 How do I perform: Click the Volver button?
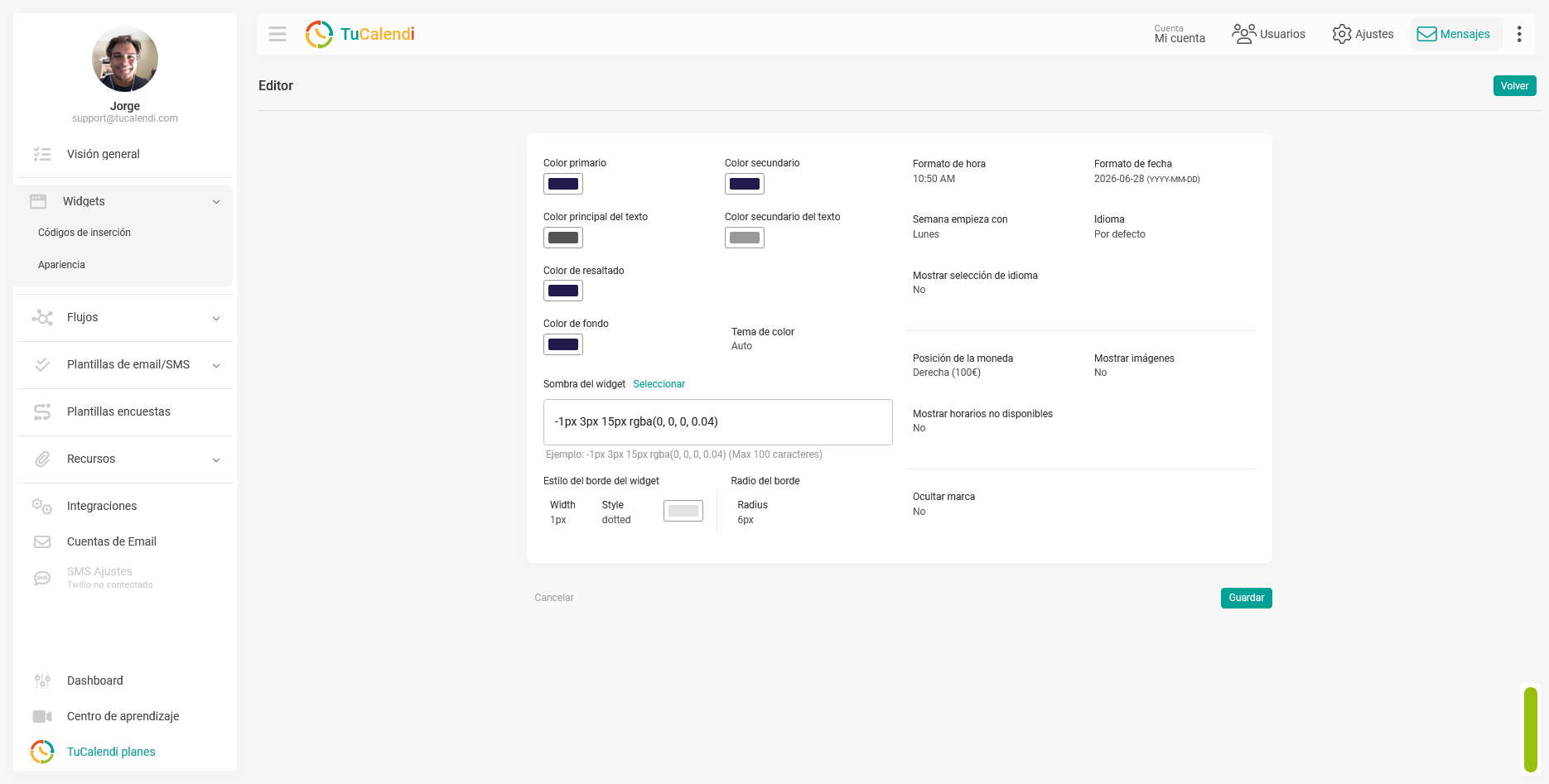pos(1515,86)
